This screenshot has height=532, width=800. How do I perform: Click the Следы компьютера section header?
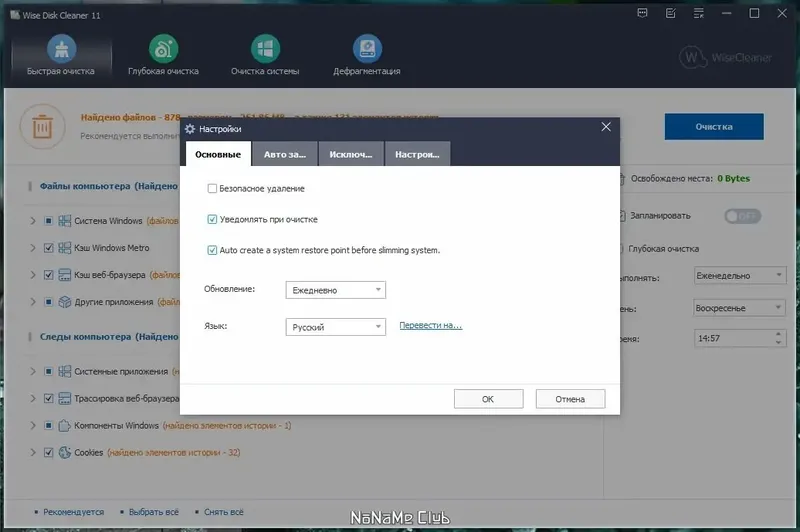coord(109,337)
